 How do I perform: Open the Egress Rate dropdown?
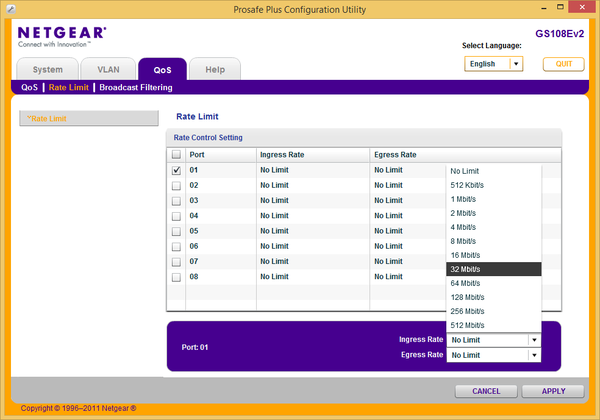(x=534, y=355)
